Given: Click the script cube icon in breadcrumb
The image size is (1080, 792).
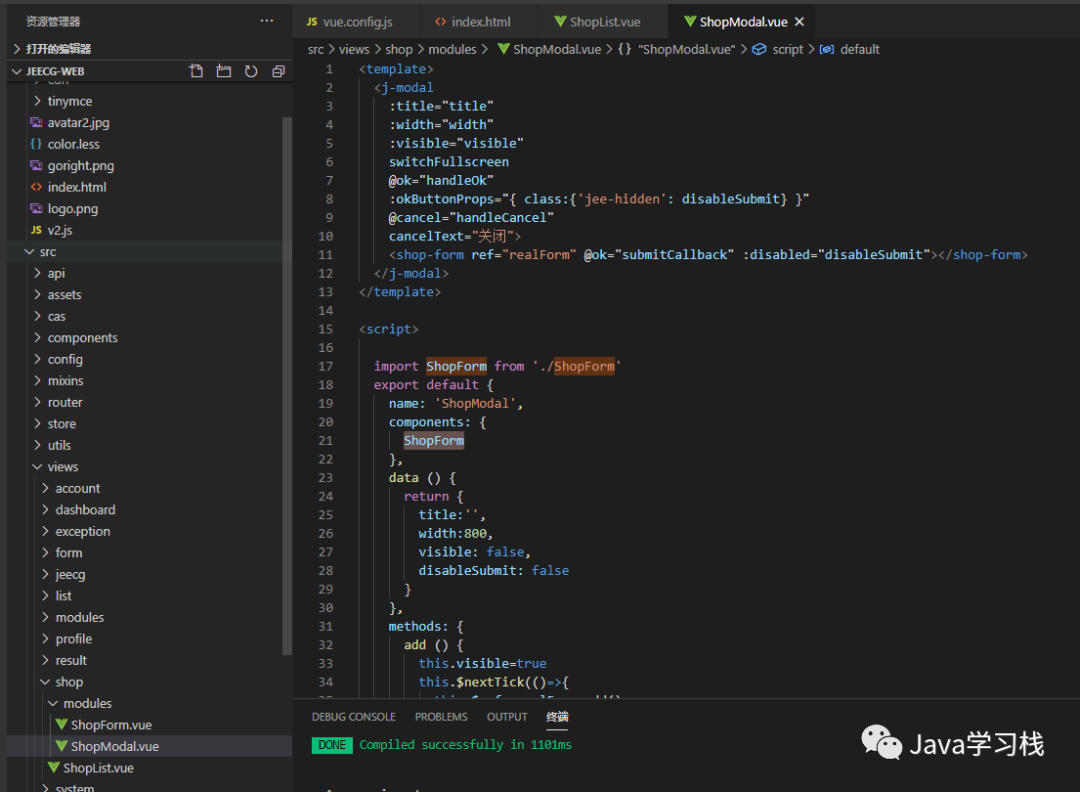Looking at the screenshot, I should click(x=759, y=49).
